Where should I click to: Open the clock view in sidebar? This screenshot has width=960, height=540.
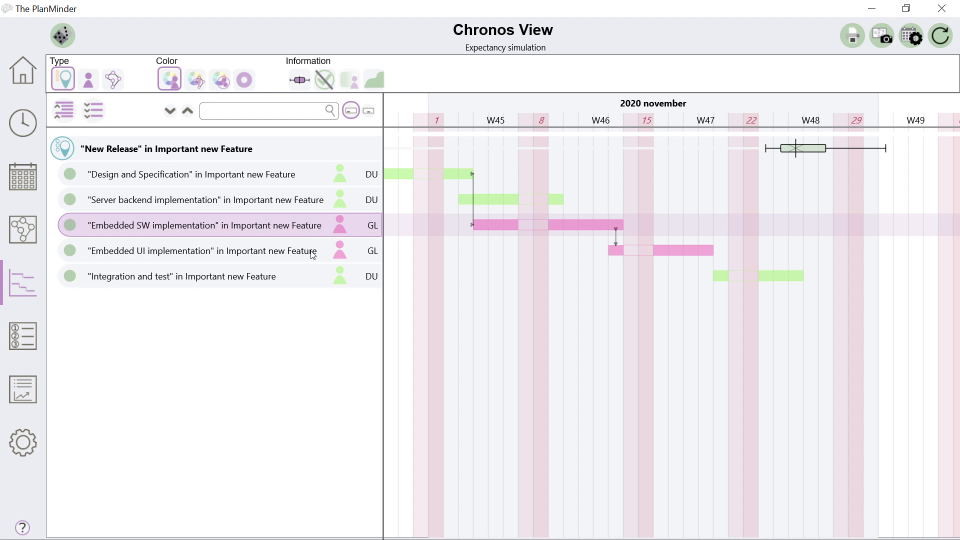[x=22, y=123]
